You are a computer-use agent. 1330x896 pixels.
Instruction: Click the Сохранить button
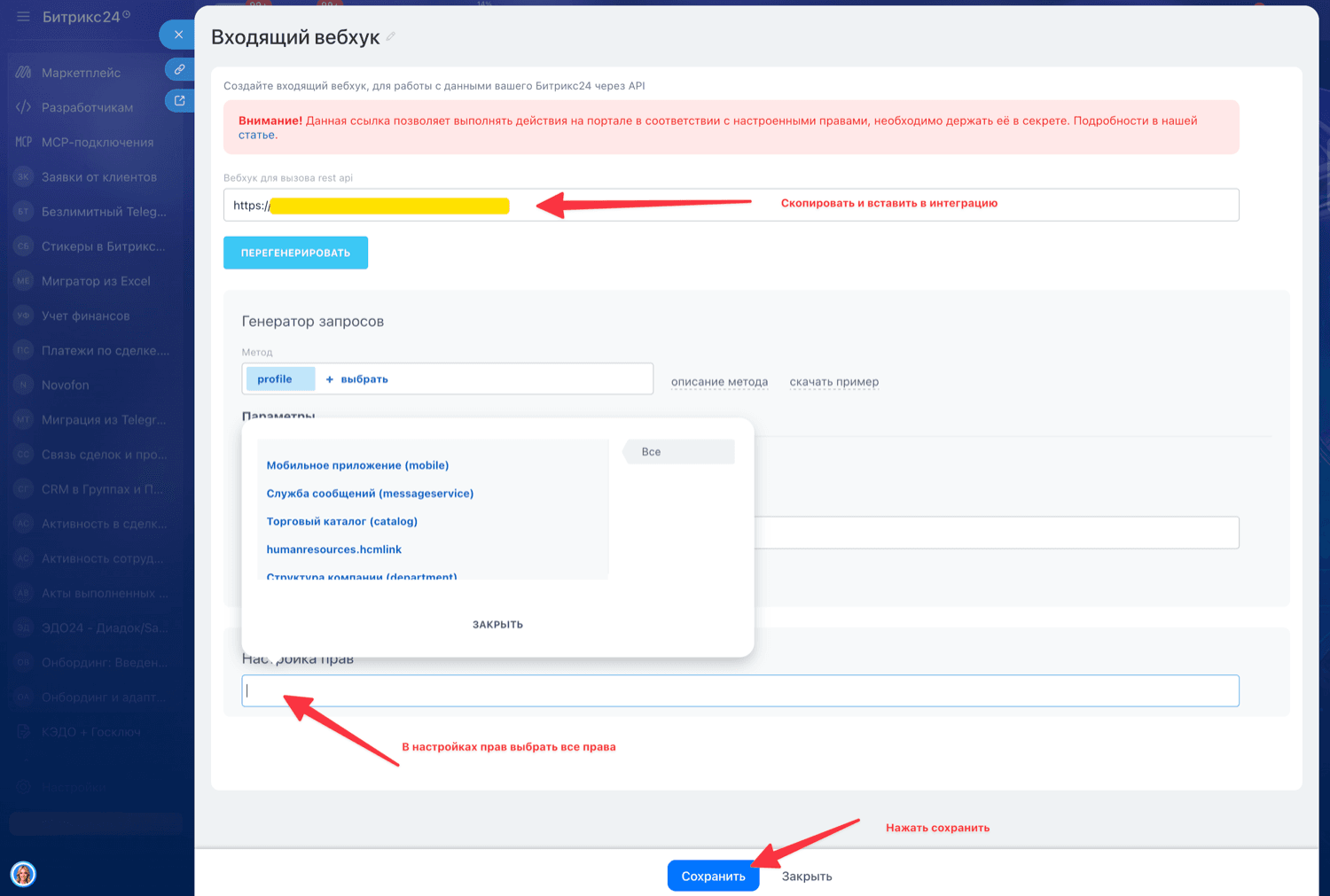pyautogui.click(x=713, y=876)
